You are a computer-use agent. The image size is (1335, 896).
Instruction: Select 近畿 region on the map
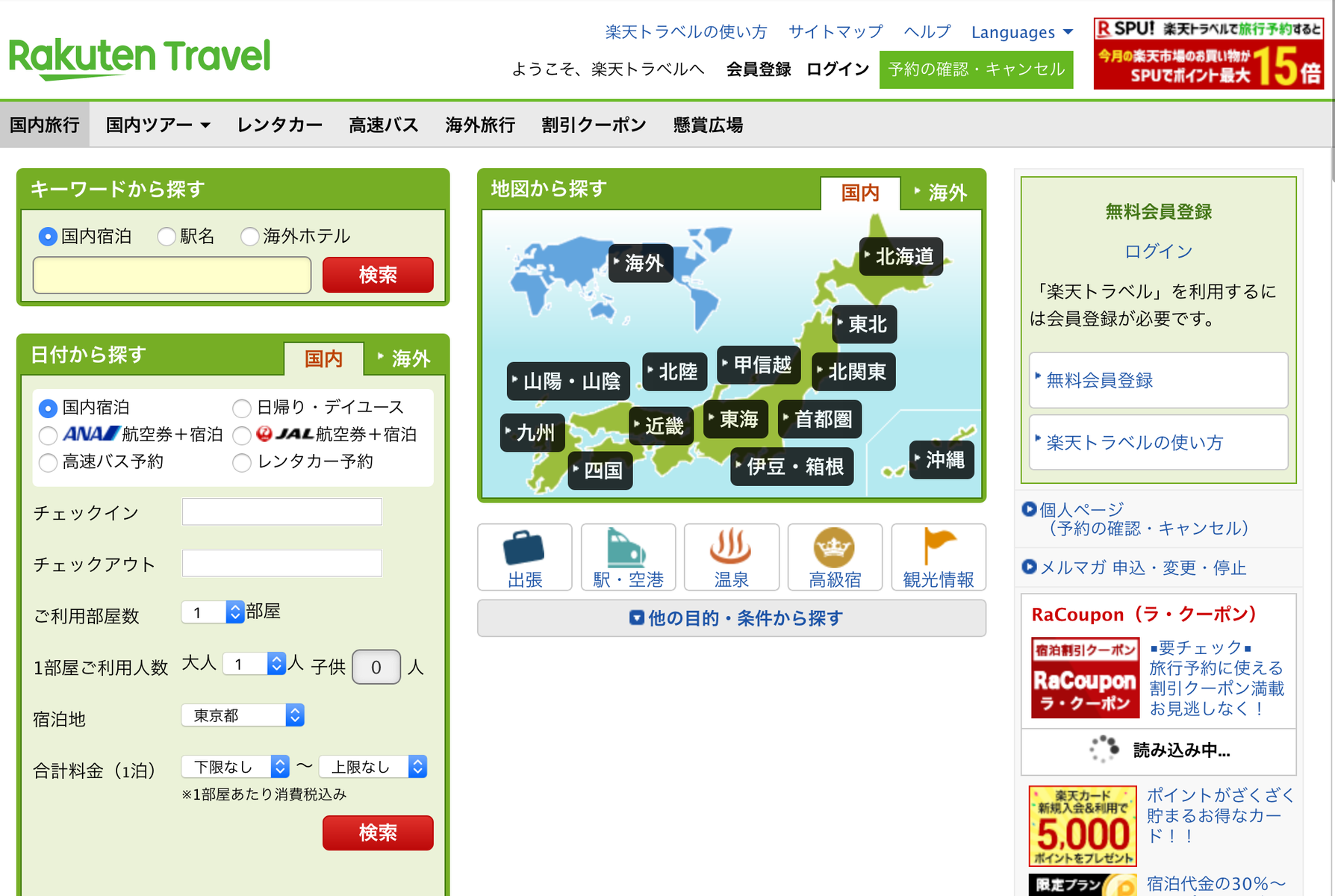click(x=662, y=426)
